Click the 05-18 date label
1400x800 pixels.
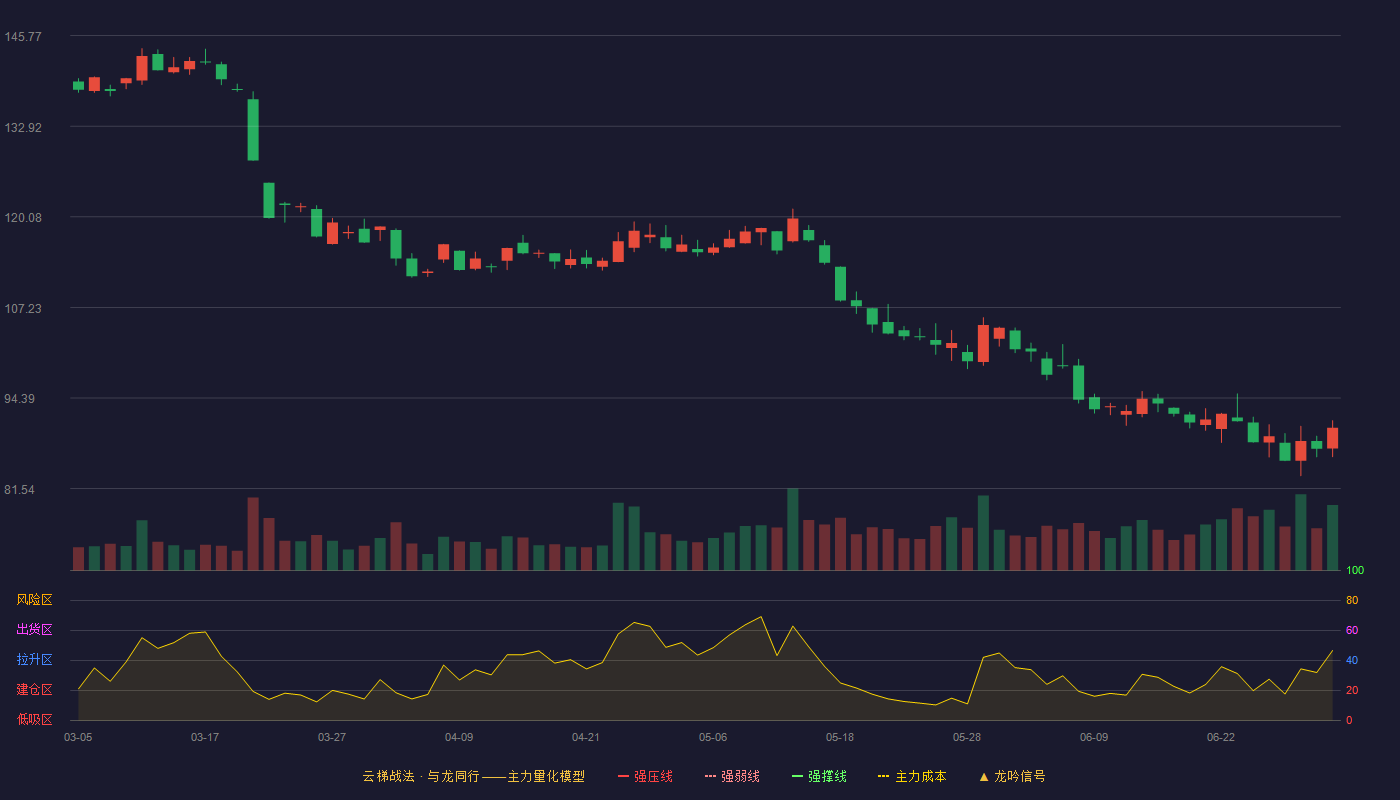(x=840, y=737)
